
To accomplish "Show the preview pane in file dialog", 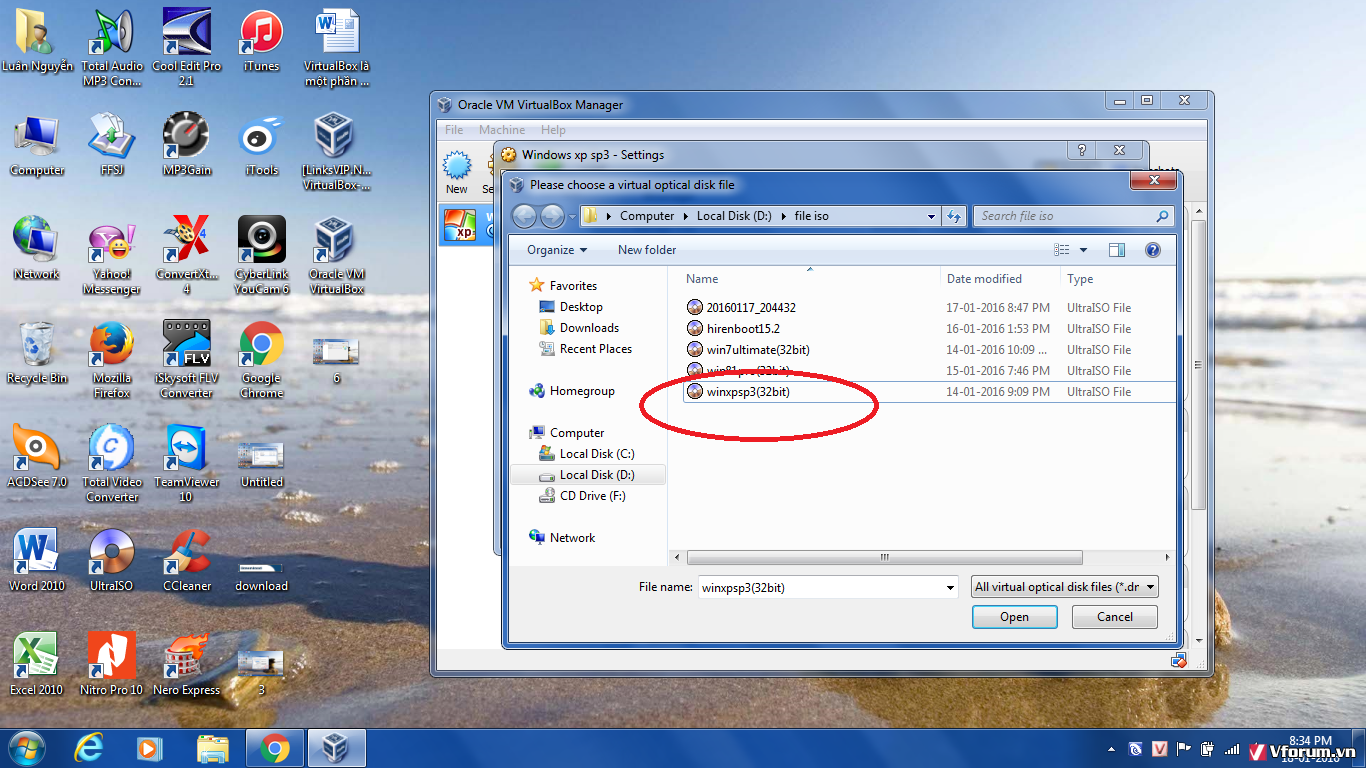I will [x=1117, y=250].
